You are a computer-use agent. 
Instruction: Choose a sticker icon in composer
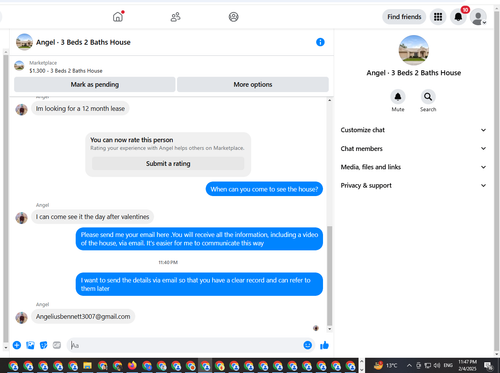click(x=44, y=345)
